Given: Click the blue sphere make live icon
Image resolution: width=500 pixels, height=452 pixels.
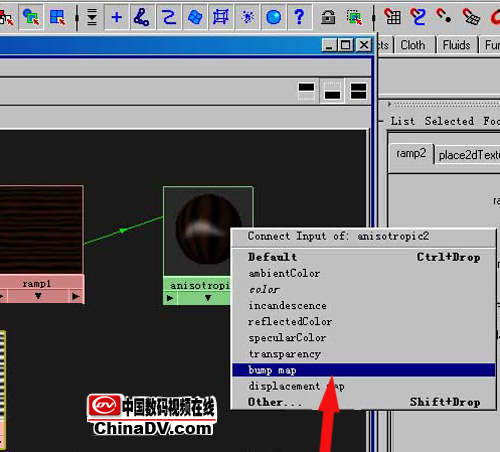Looking at the screenshot, I should coord(273,17).
